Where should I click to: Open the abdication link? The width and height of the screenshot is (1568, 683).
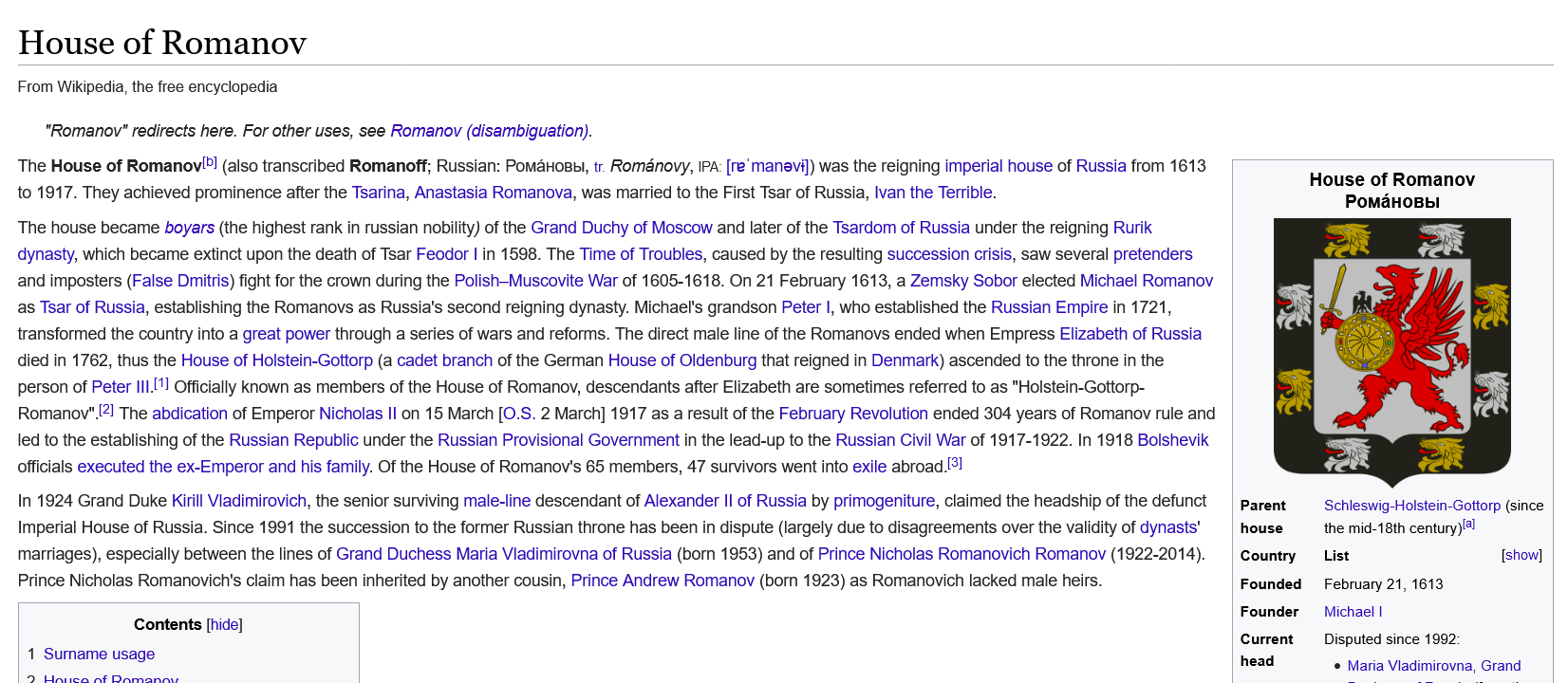[190, 414]
